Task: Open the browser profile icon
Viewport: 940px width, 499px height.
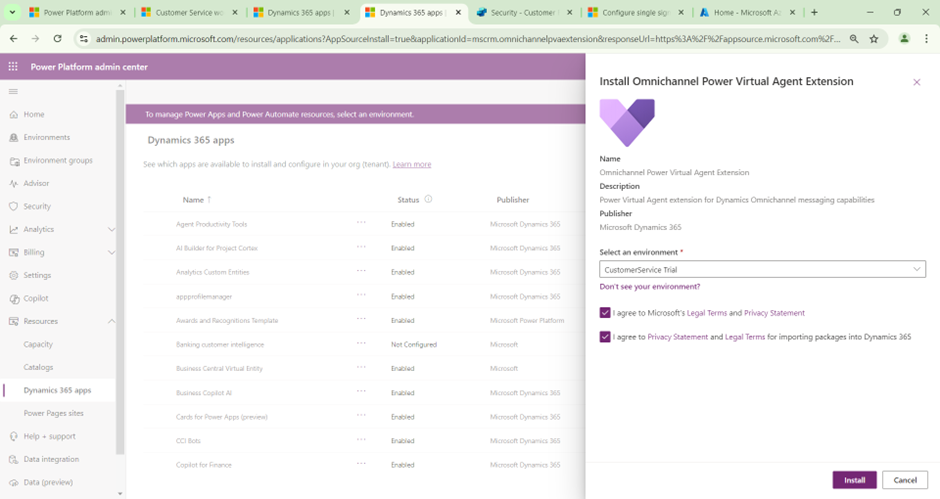Action: pyautogui.click(x=903, y=38)
